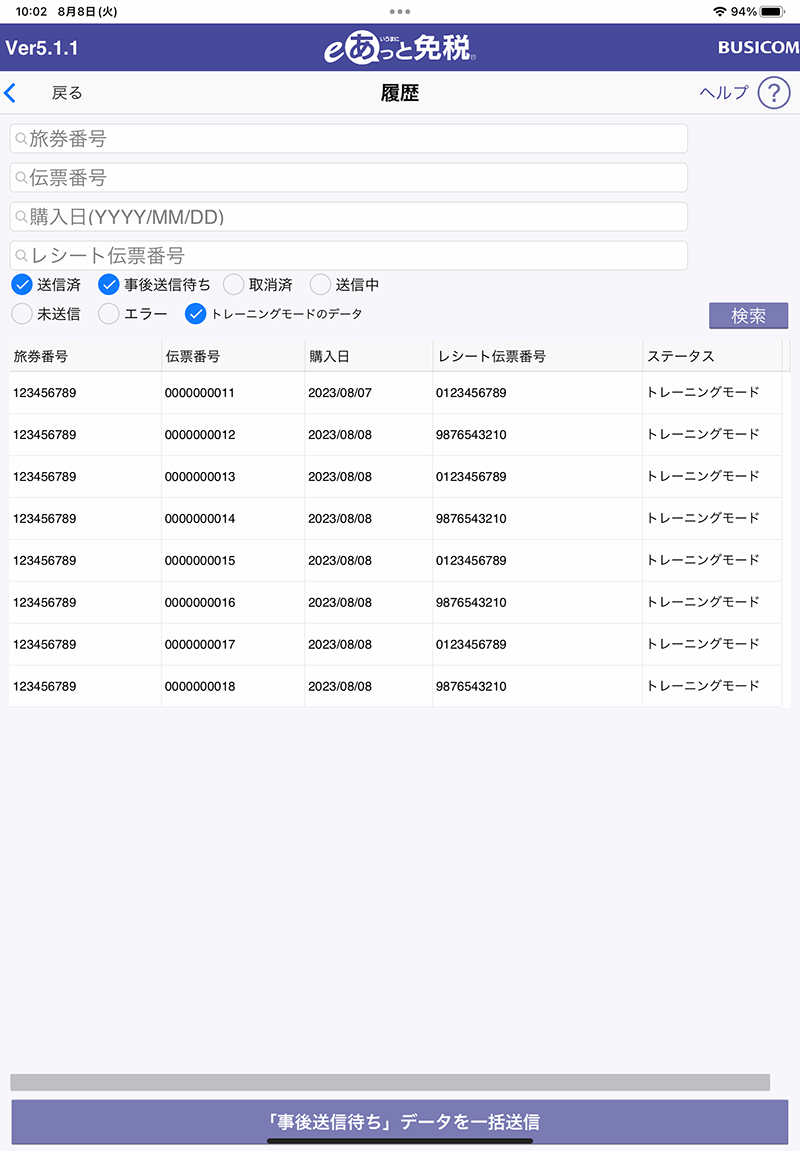Tap the three-dot multitasking icon at top
The width and height of the screenshot is (800, 1151).
pos(400,11)
